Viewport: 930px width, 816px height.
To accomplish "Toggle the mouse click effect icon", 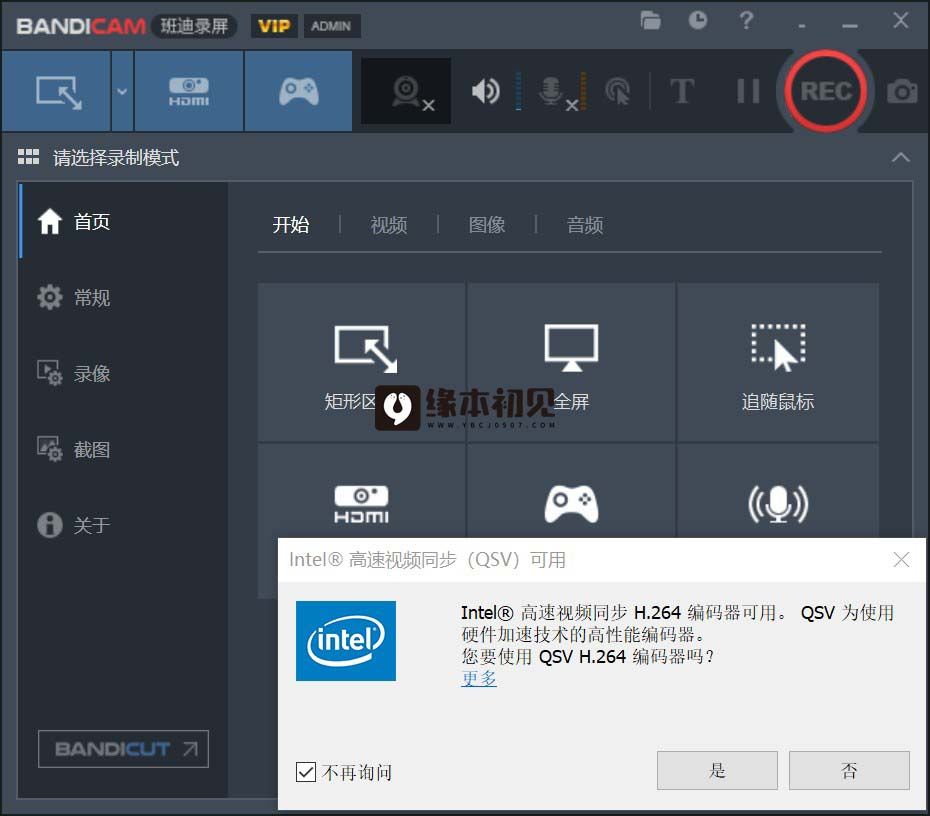I will click(x=617, y=91).
